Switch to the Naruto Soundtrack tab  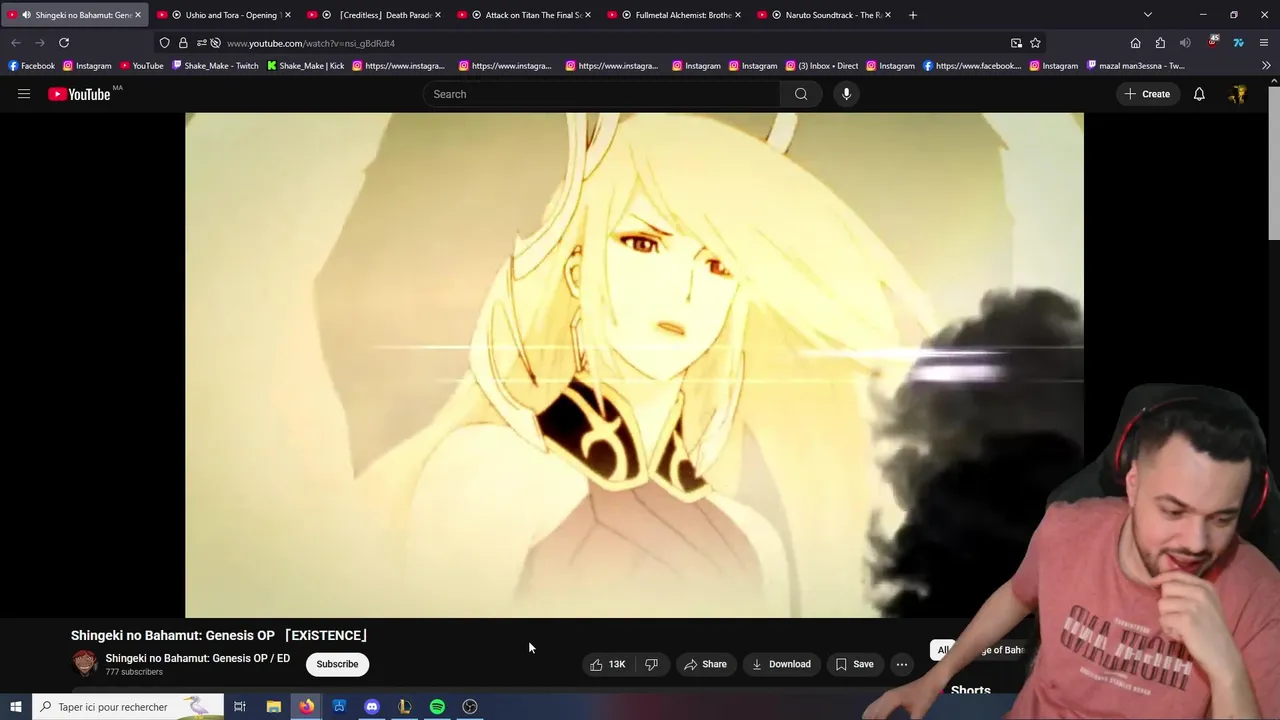click(825, 15)
